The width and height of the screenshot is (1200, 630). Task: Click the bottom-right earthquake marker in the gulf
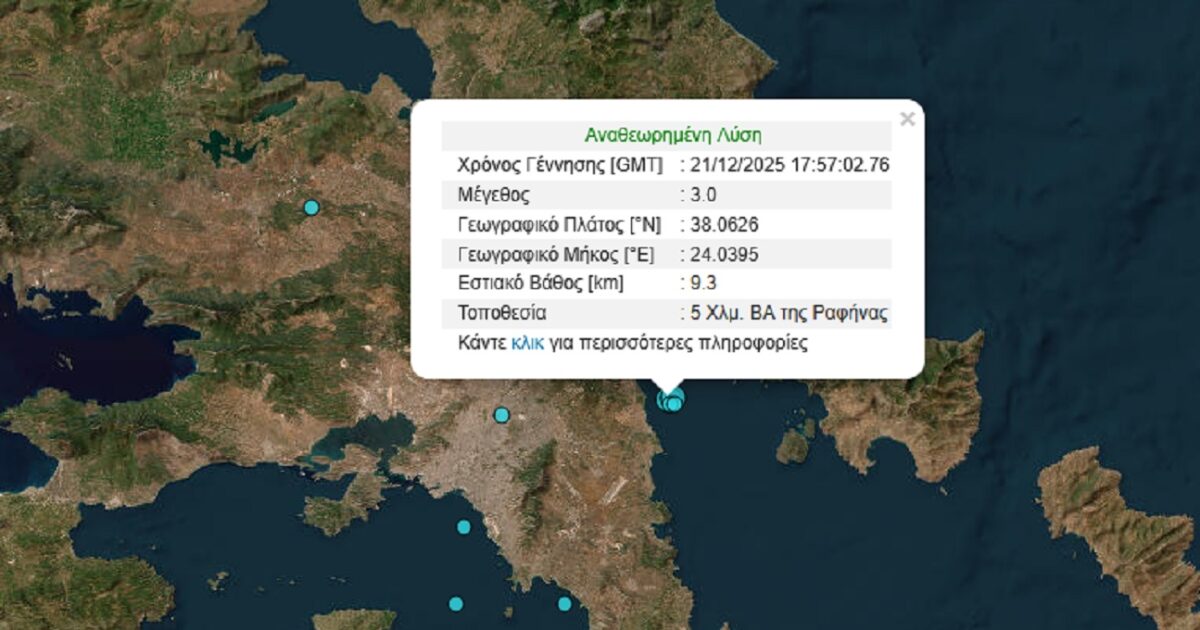pos(564,603)
